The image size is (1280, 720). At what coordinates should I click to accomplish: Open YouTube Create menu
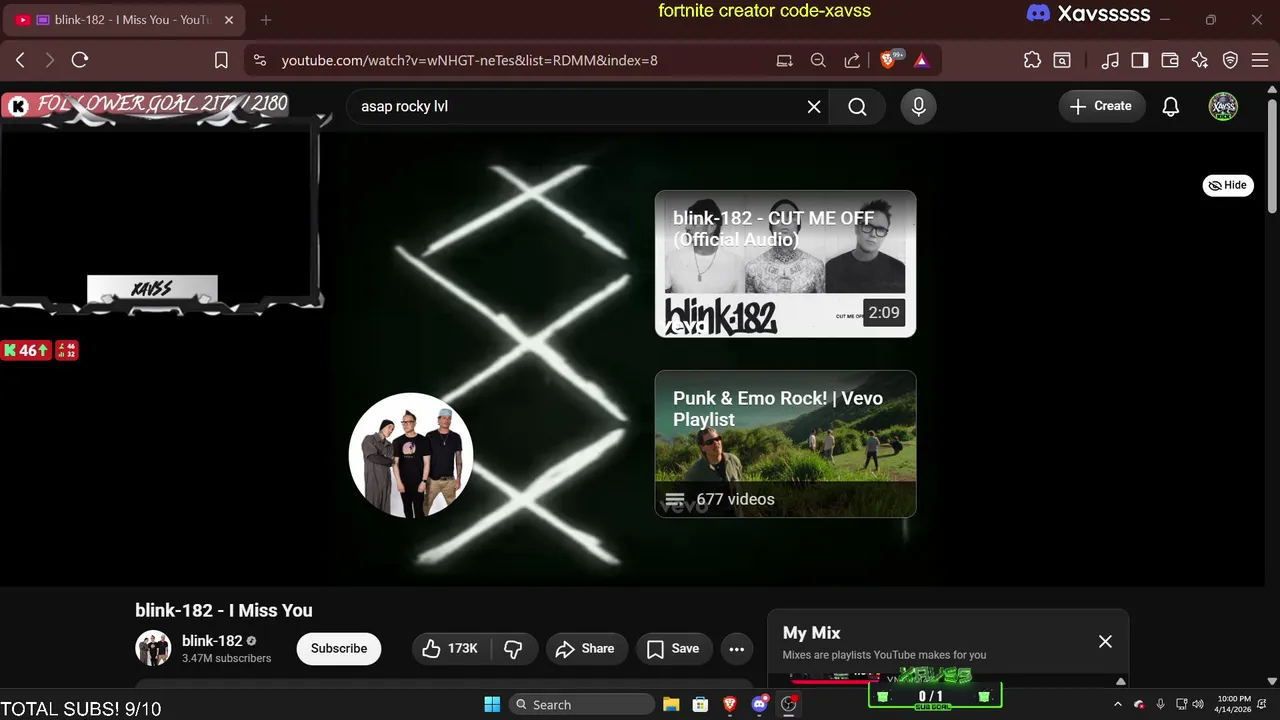(1101, 106)
